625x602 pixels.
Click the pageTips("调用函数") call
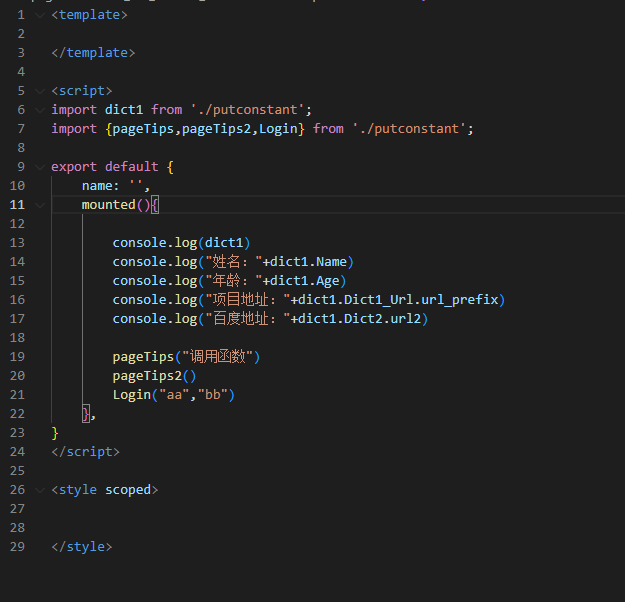click(186, 357)
